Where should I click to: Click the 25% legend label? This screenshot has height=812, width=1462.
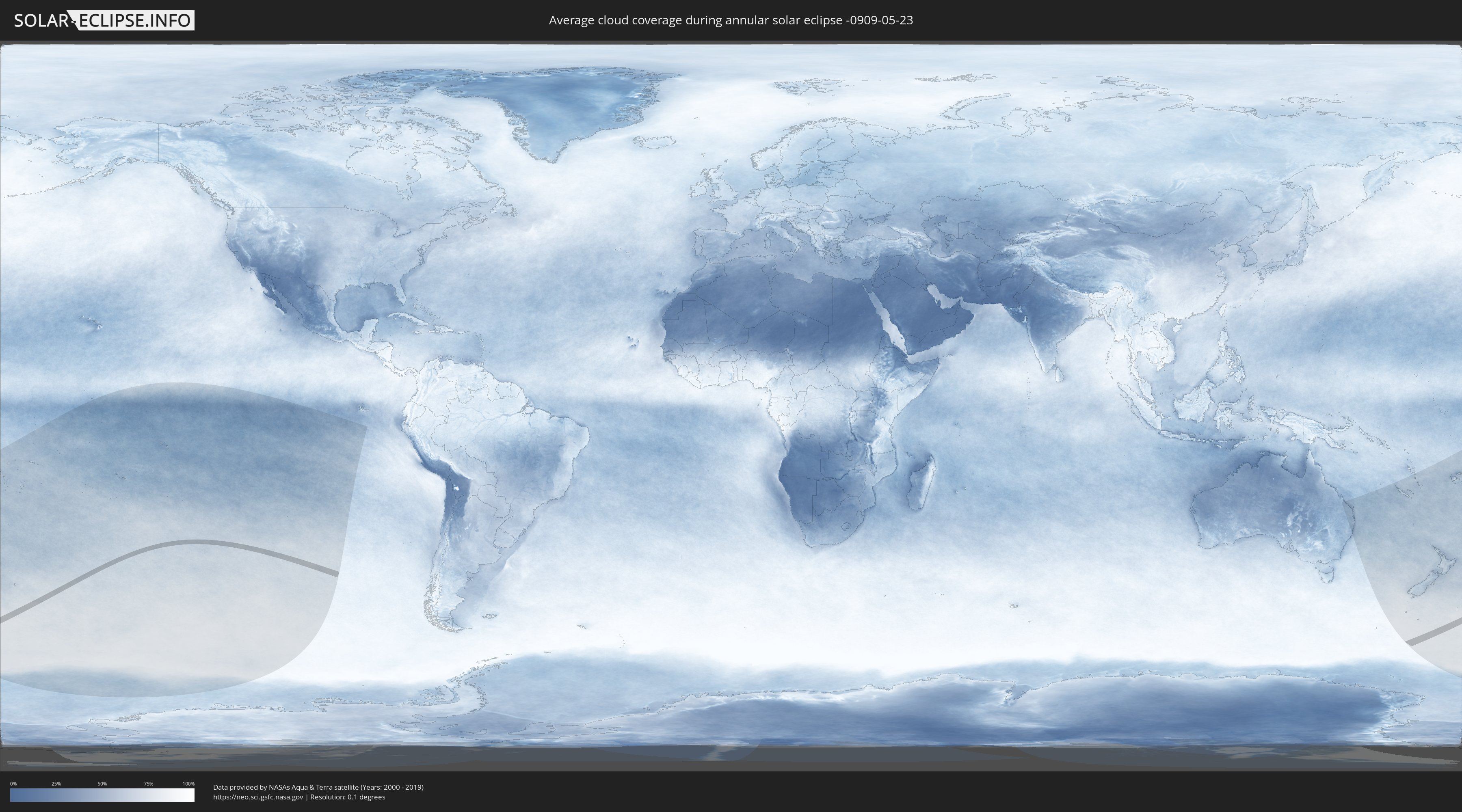[56, 784]
